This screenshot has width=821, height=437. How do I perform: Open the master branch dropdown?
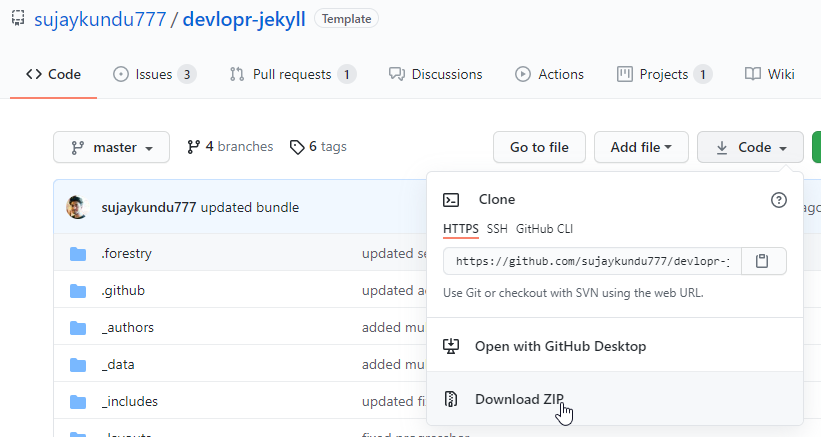(x=112, y=147)
